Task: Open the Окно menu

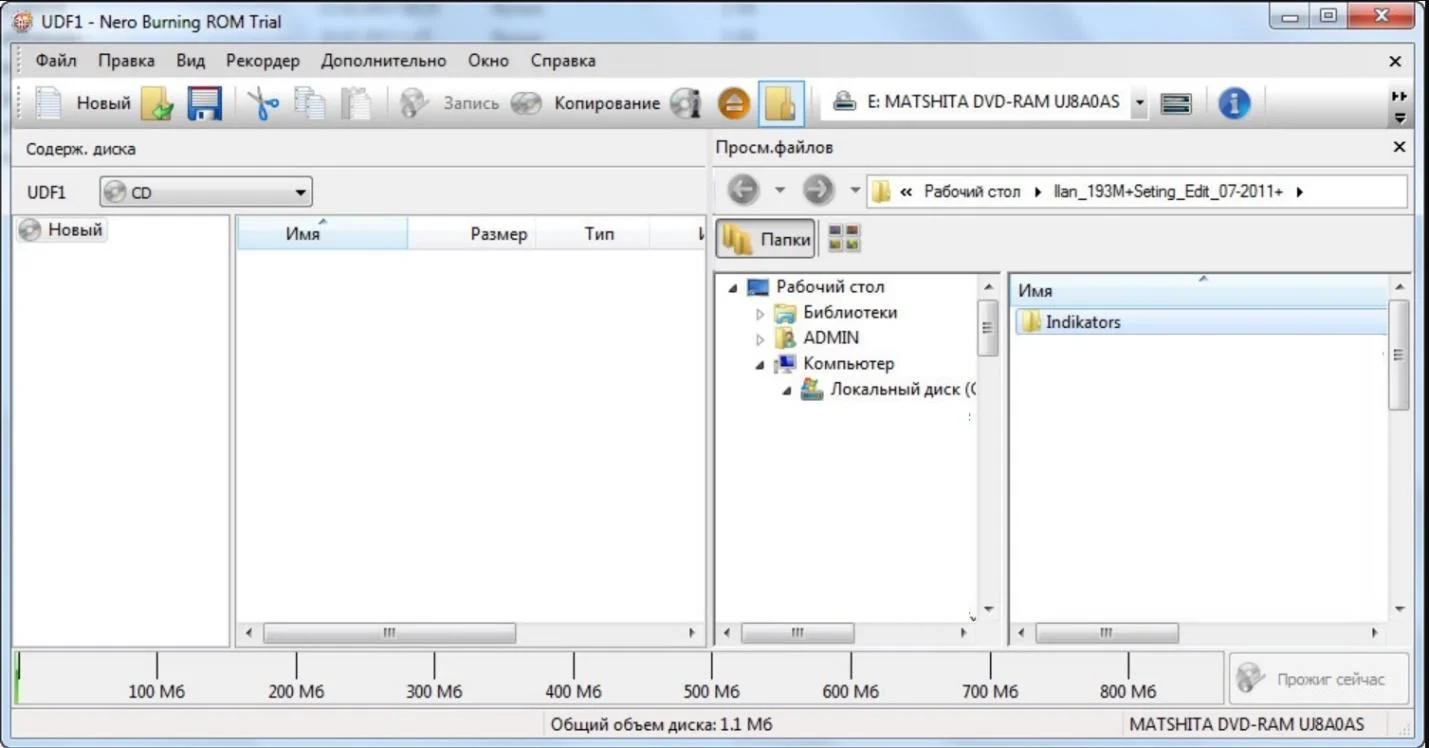Action: tap(488, 60)
